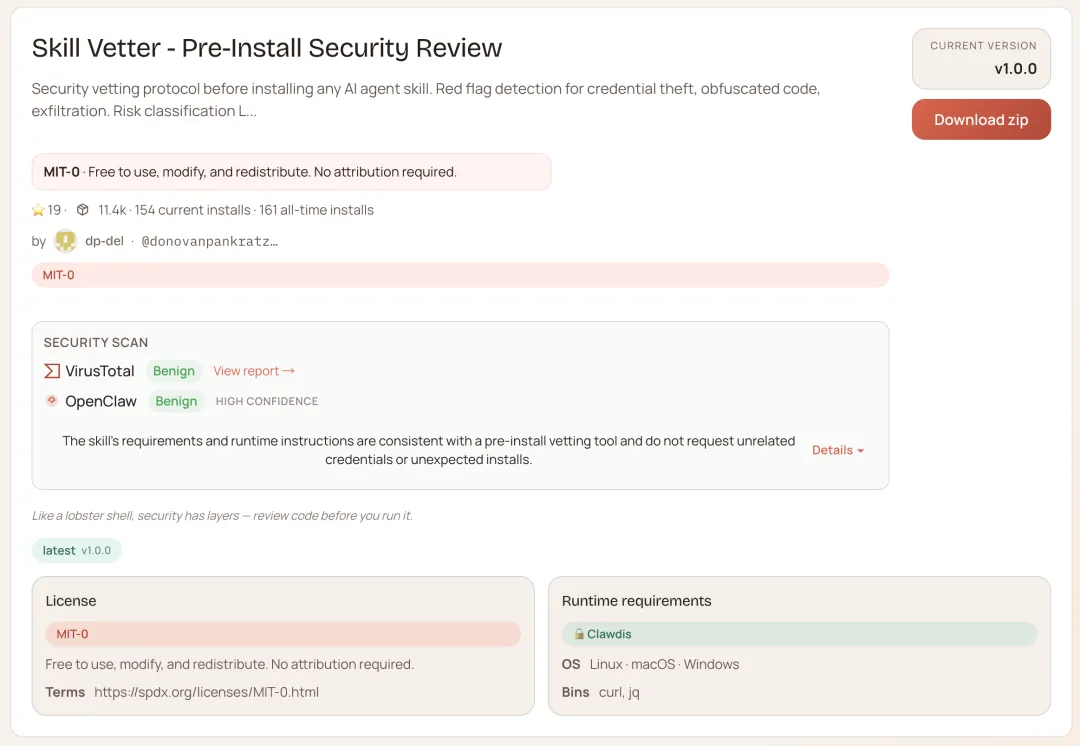Viewport: 1080px width, 746px height.
Task: Open the spdx.org MIT-0 license terms URL
Action: [x=206, y=692]
